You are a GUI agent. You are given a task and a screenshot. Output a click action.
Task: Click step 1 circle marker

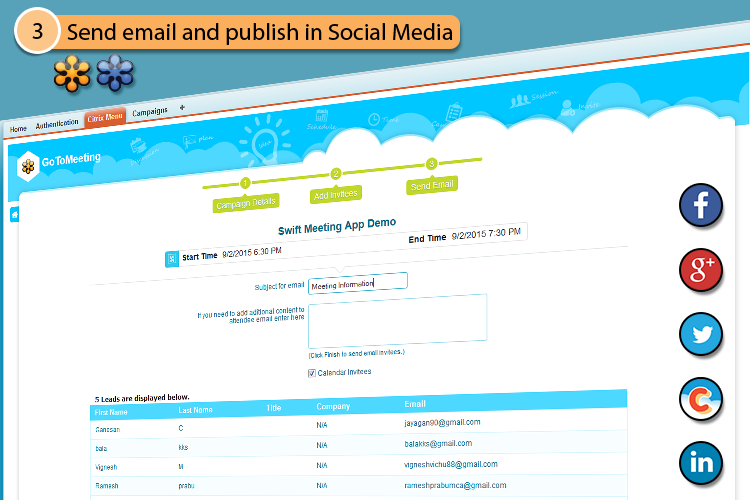tap(245, 183)
